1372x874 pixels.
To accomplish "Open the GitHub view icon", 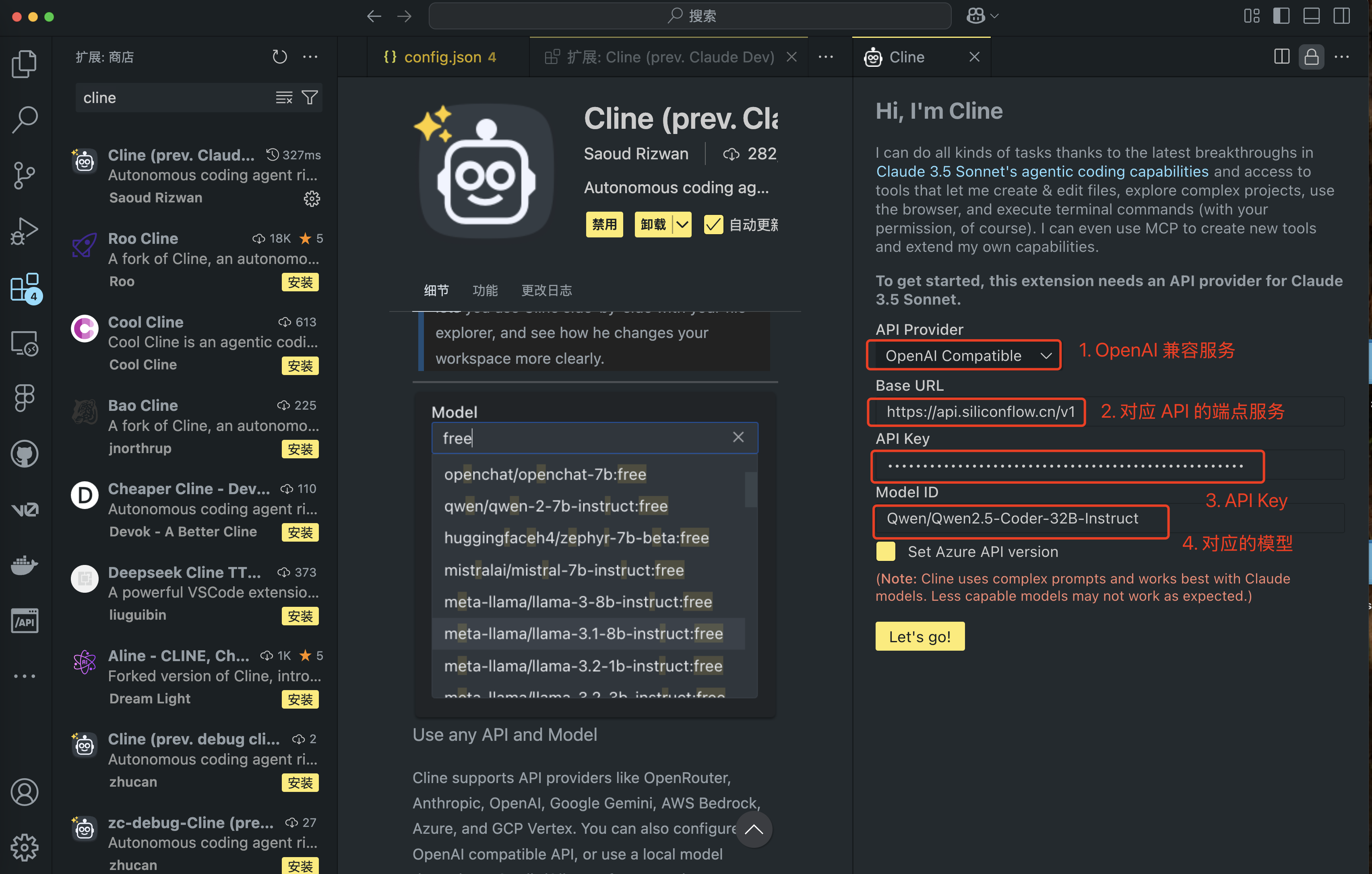I will click(x=25, y=454).
